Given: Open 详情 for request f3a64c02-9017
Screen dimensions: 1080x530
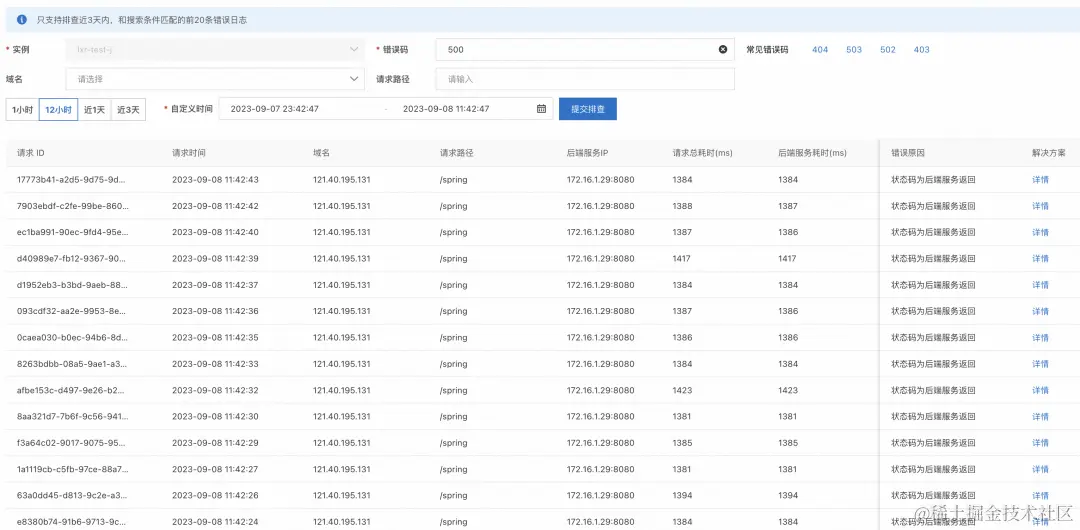Looking at the screenshot, I should pyautogui.click(x=1040, y=443).
